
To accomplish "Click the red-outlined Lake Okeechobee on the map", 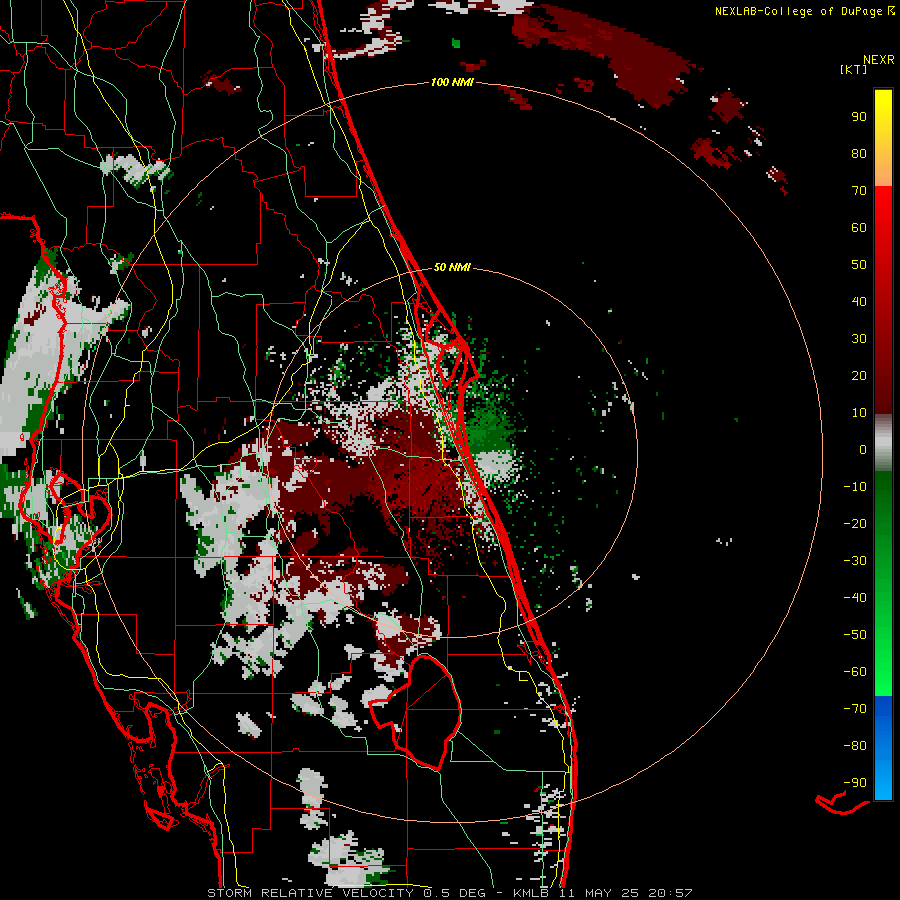I will tap(418, 712).
